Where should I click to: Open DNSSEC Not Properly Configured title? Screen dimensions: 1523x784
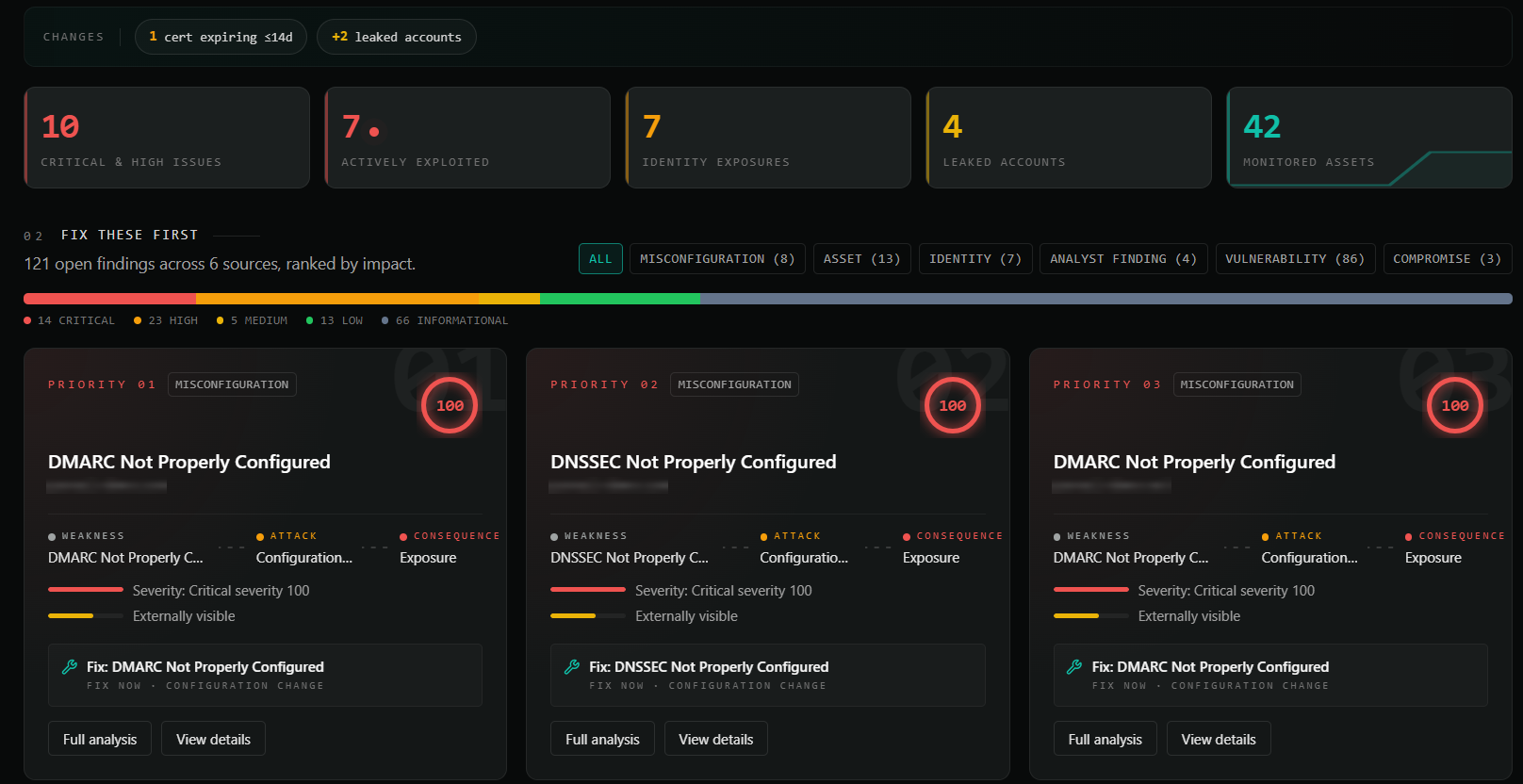point(694,462)
